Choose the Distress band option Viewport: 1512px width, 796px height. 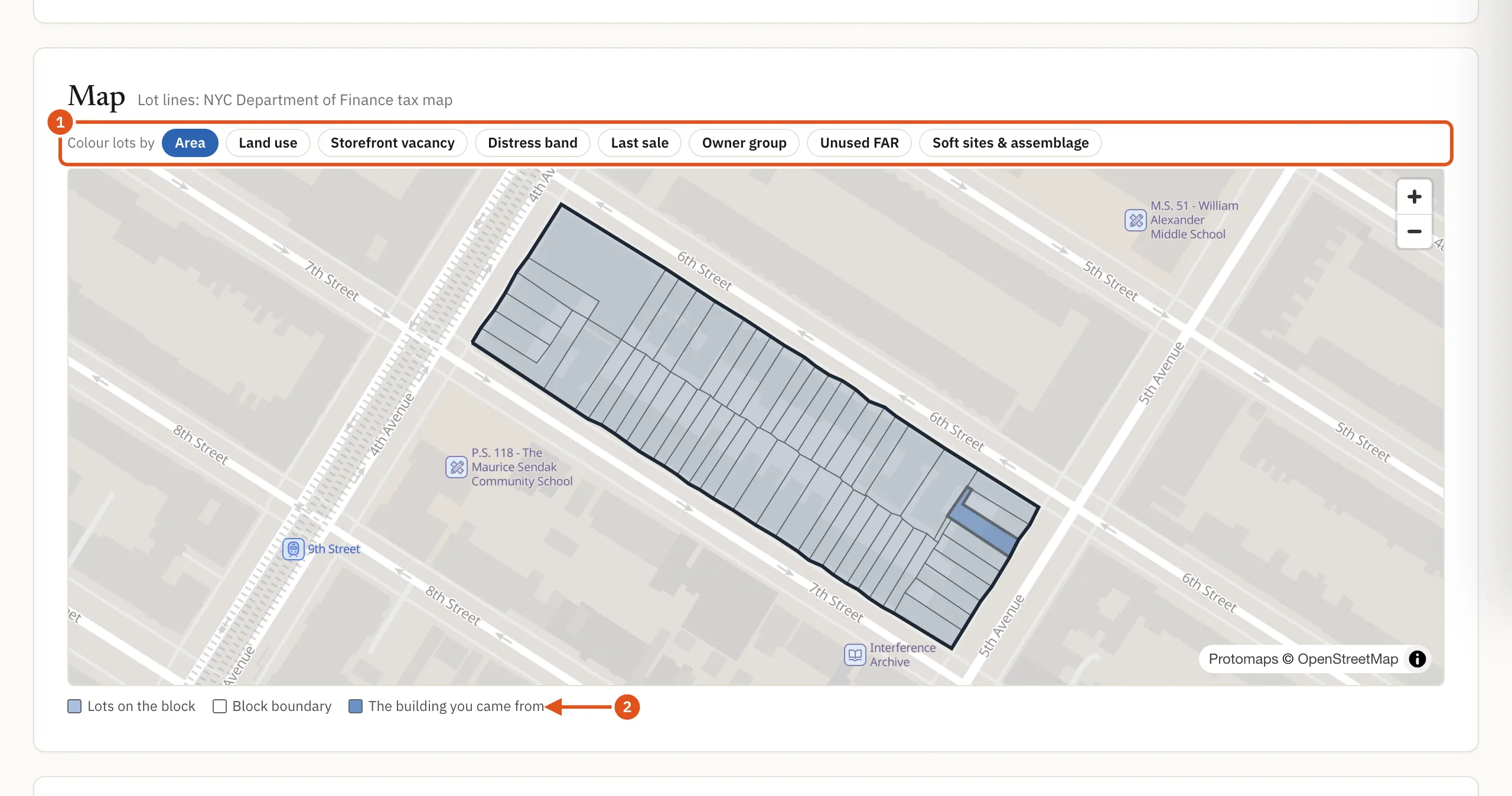[x=532, y=143]
